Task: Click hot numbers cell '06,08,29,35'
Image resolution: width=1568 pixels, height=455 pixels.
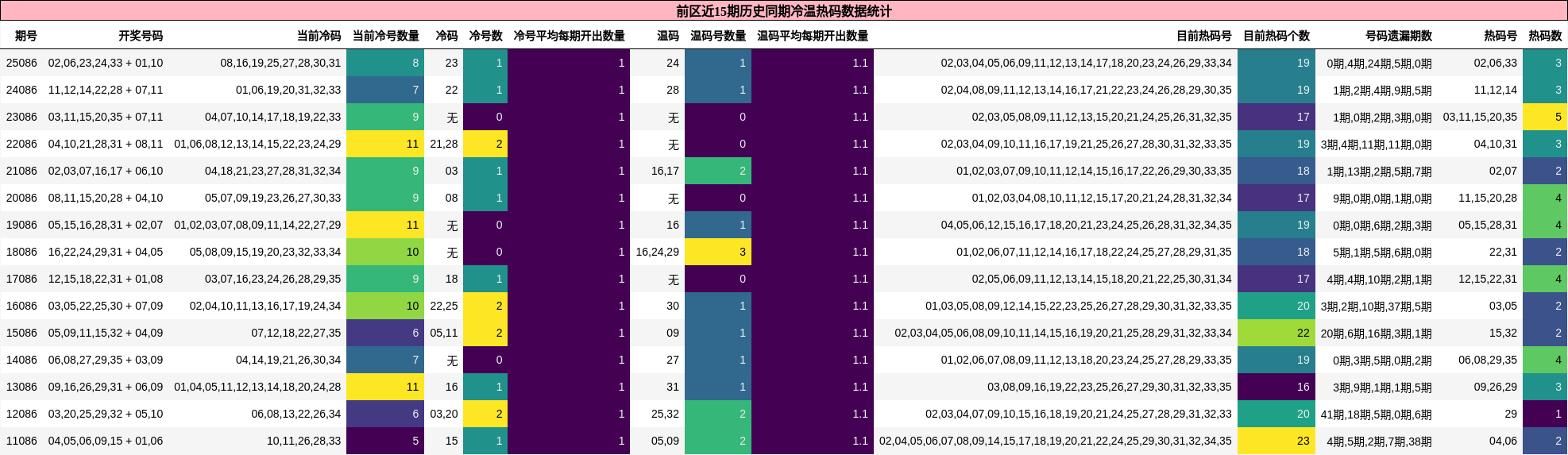Action: point(1488,360)
